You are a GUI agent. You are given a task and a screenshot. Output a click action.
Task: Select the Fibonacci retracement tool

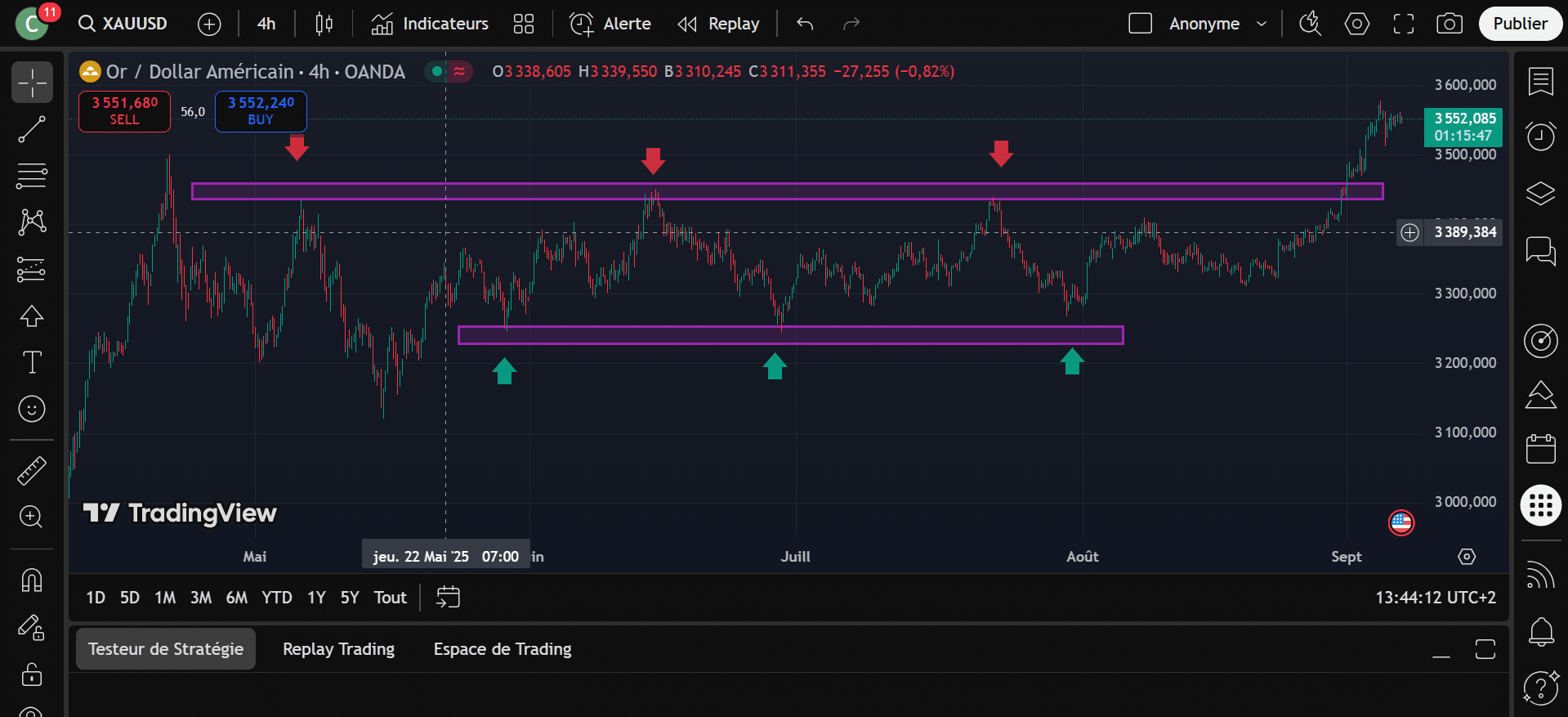[x=32, y=176]
